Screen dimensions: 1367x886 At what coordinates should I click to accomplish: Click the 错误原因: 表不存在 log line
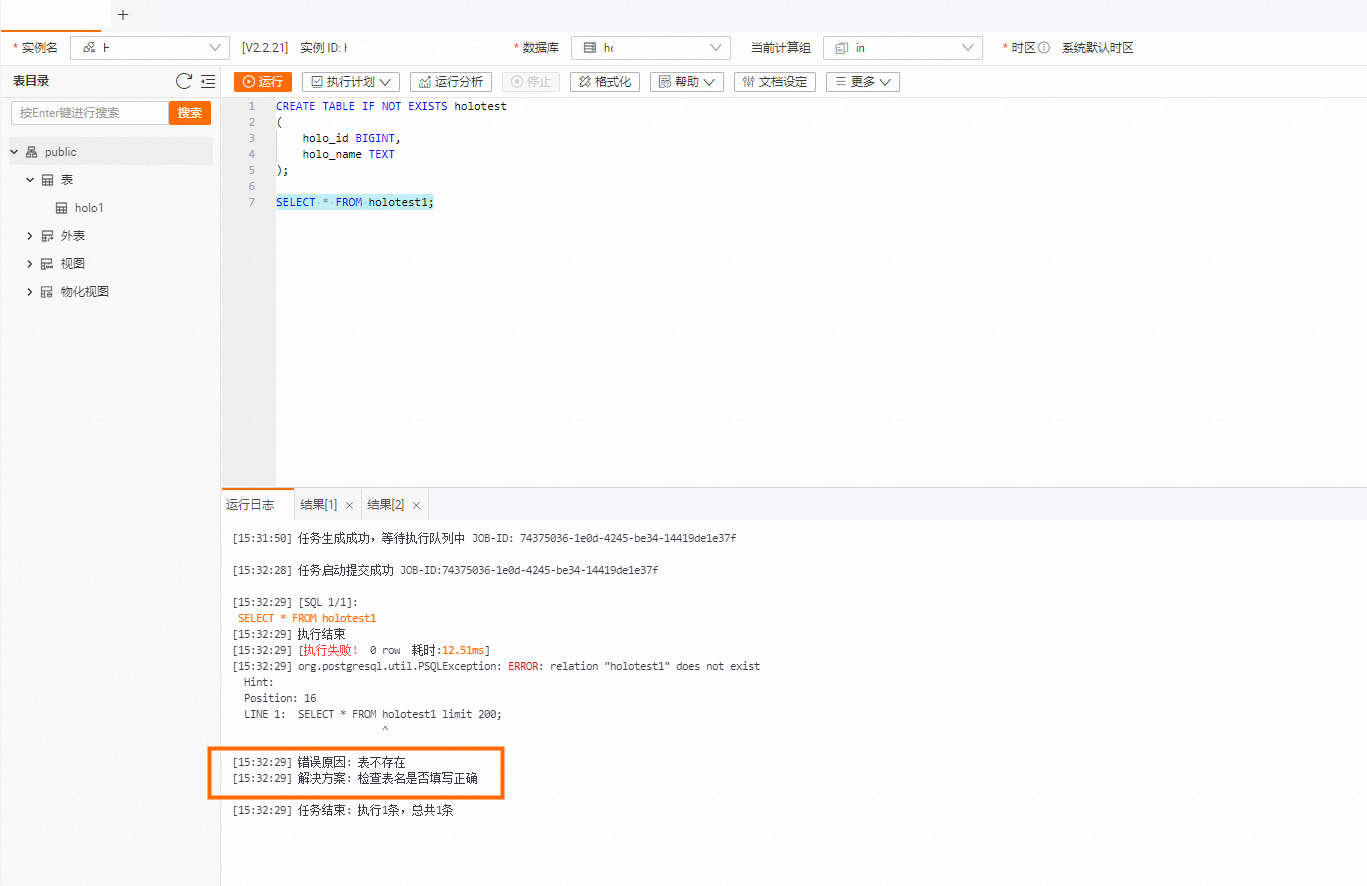[x=319, y=762]
